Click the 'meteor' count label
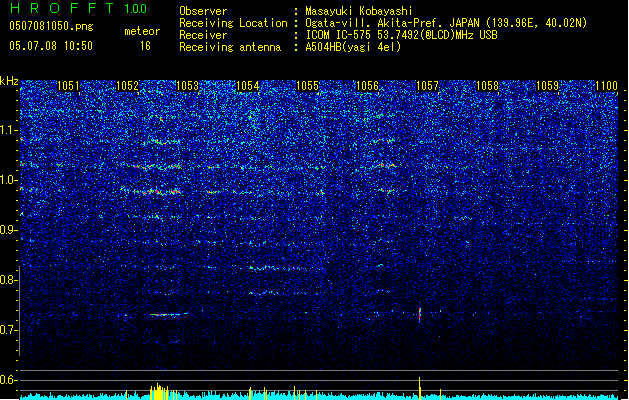This screenshot has width=629, height=400. click(142, 31)
